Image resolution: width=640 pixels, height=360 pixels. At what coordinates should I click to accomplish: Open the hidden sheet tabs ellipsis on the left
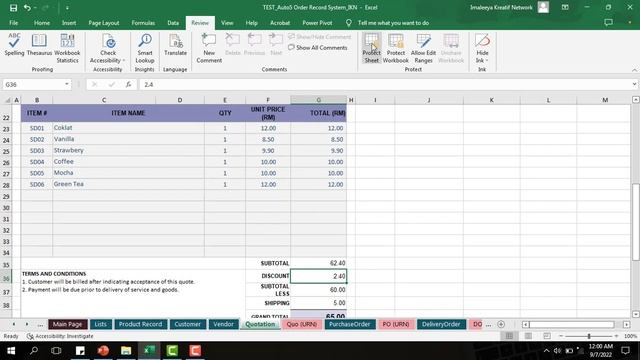click(40, 325)
